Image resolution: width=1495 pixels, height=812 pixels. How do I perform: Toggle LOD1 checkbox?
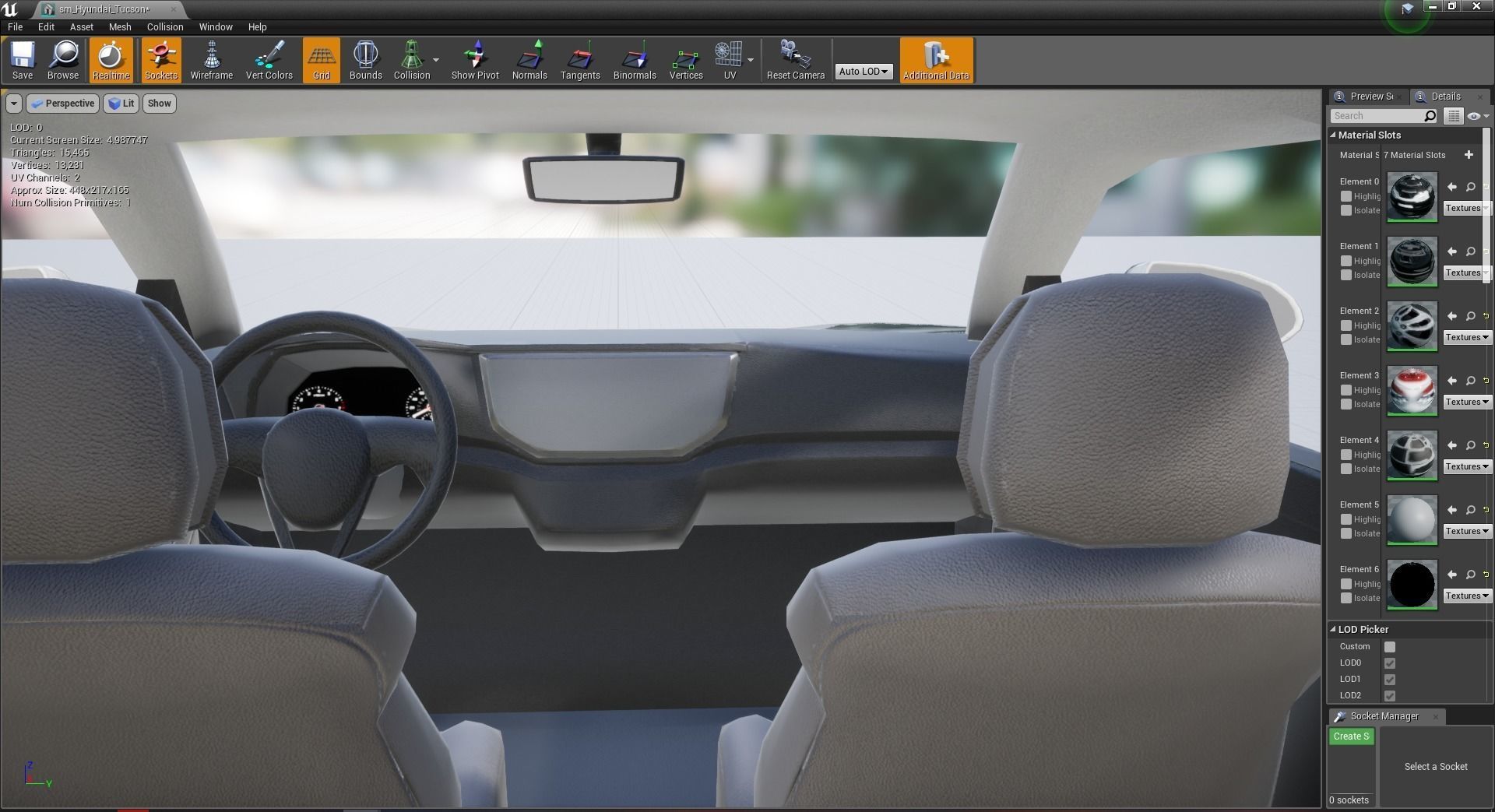click(1390, 680)
